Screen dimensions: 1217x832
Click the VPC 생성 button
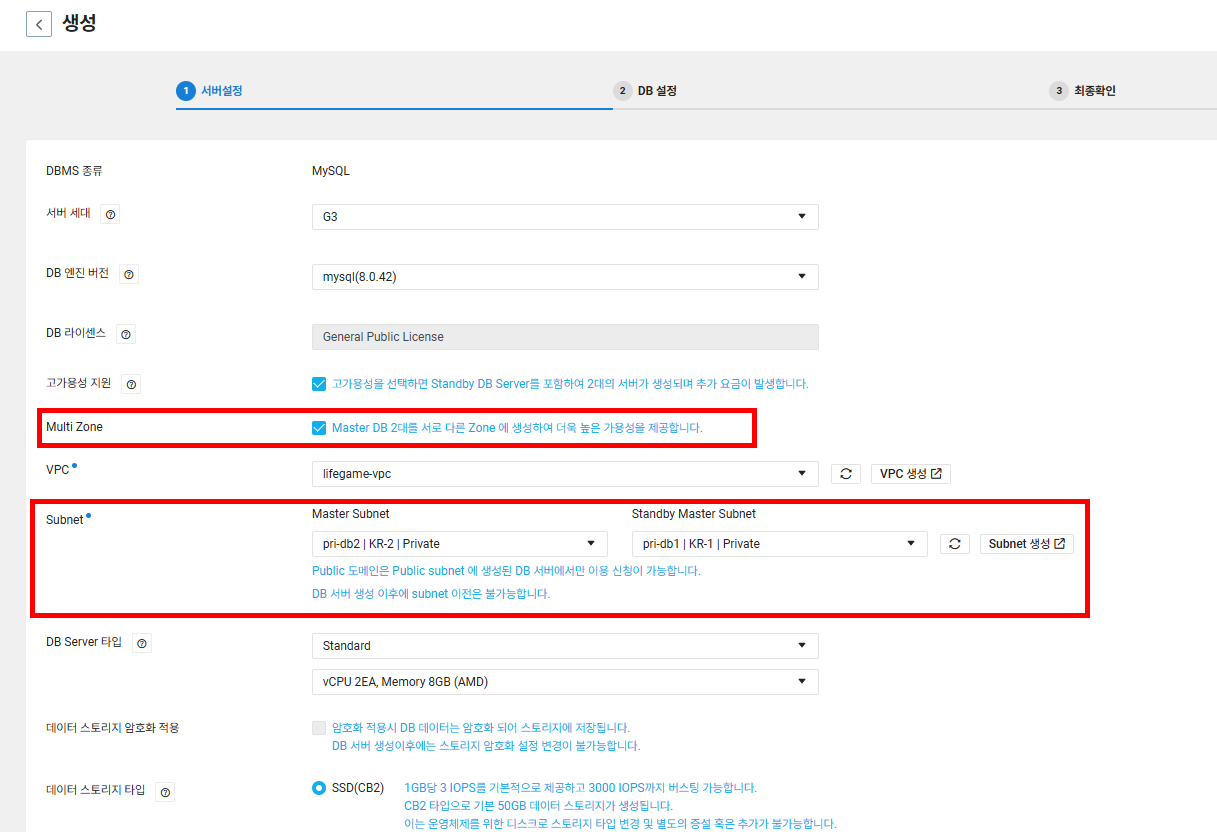pos(911,474)
